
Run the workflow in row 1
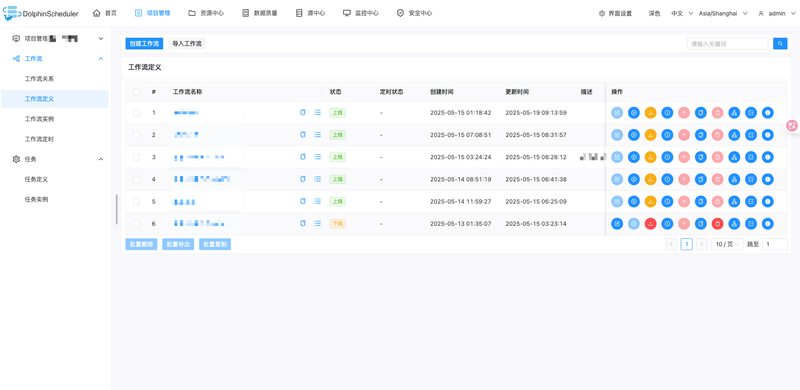coord(634,112)
